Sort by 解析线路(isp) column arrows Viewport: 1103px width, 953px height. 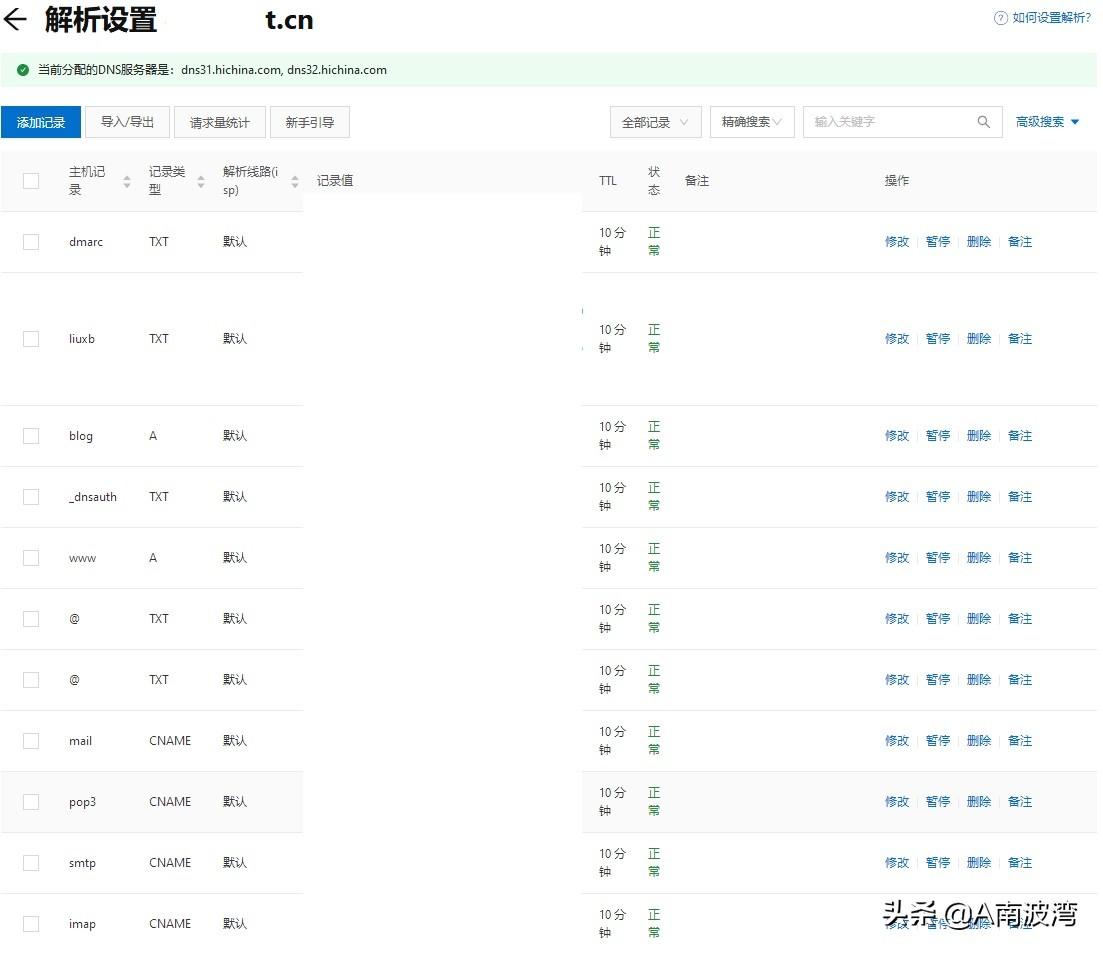click(295, 181)
